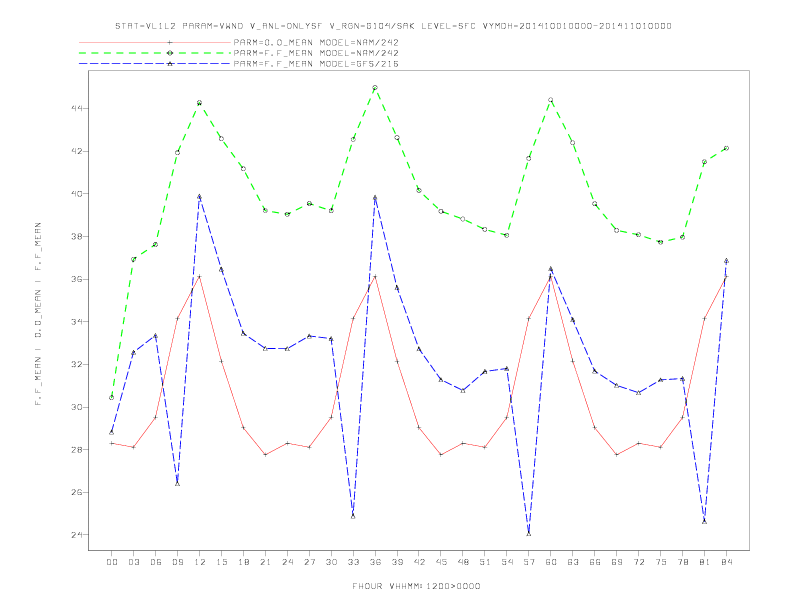Click the blue GFS minimum marker at hour 81
Image resolution: width=792 pixels, height=612 pixels.
click(x=705, y=522)
